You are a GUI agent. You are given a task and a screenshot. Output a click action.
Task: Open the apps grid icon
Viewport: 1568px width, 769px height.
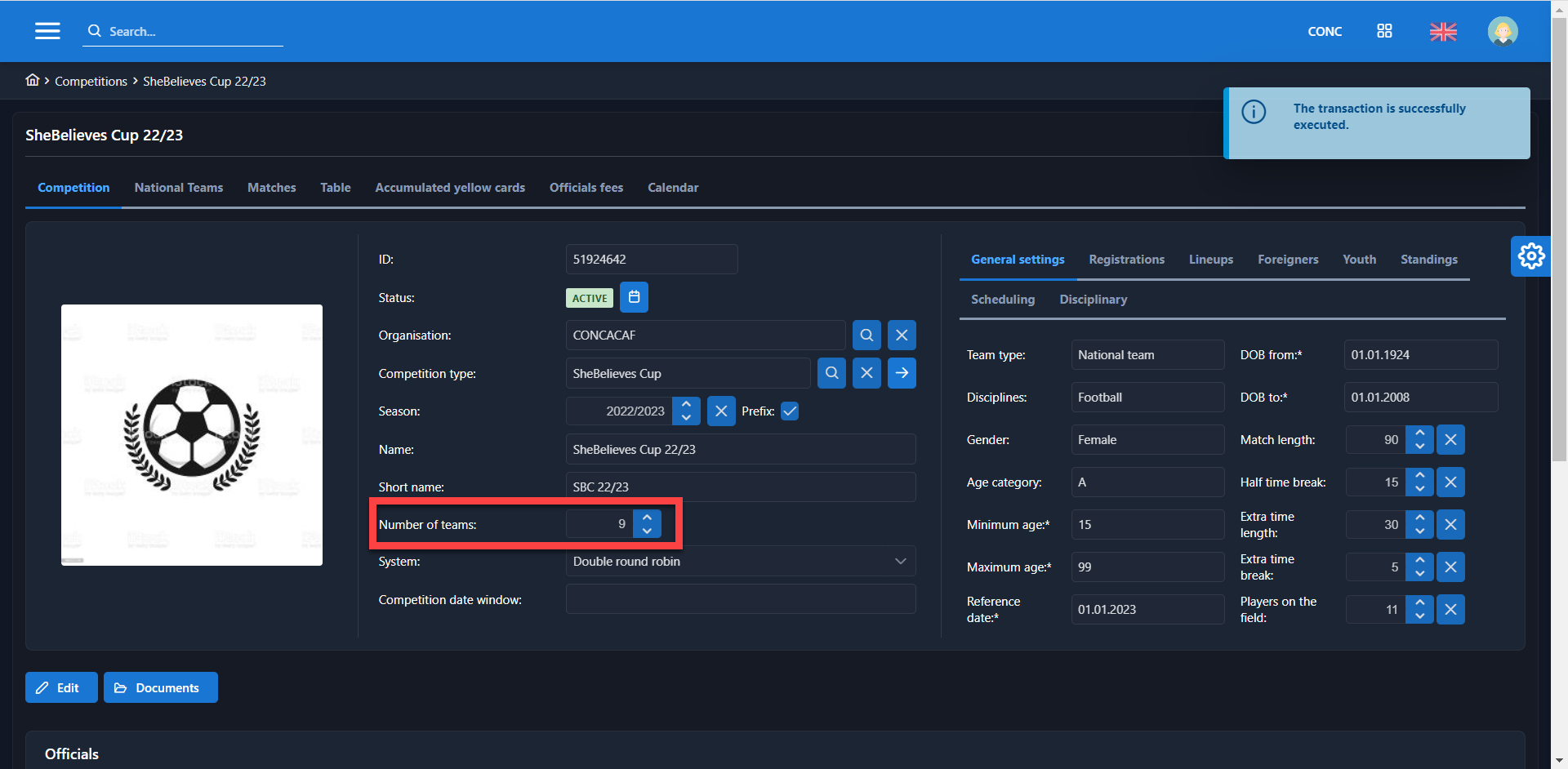(1384, 31)
